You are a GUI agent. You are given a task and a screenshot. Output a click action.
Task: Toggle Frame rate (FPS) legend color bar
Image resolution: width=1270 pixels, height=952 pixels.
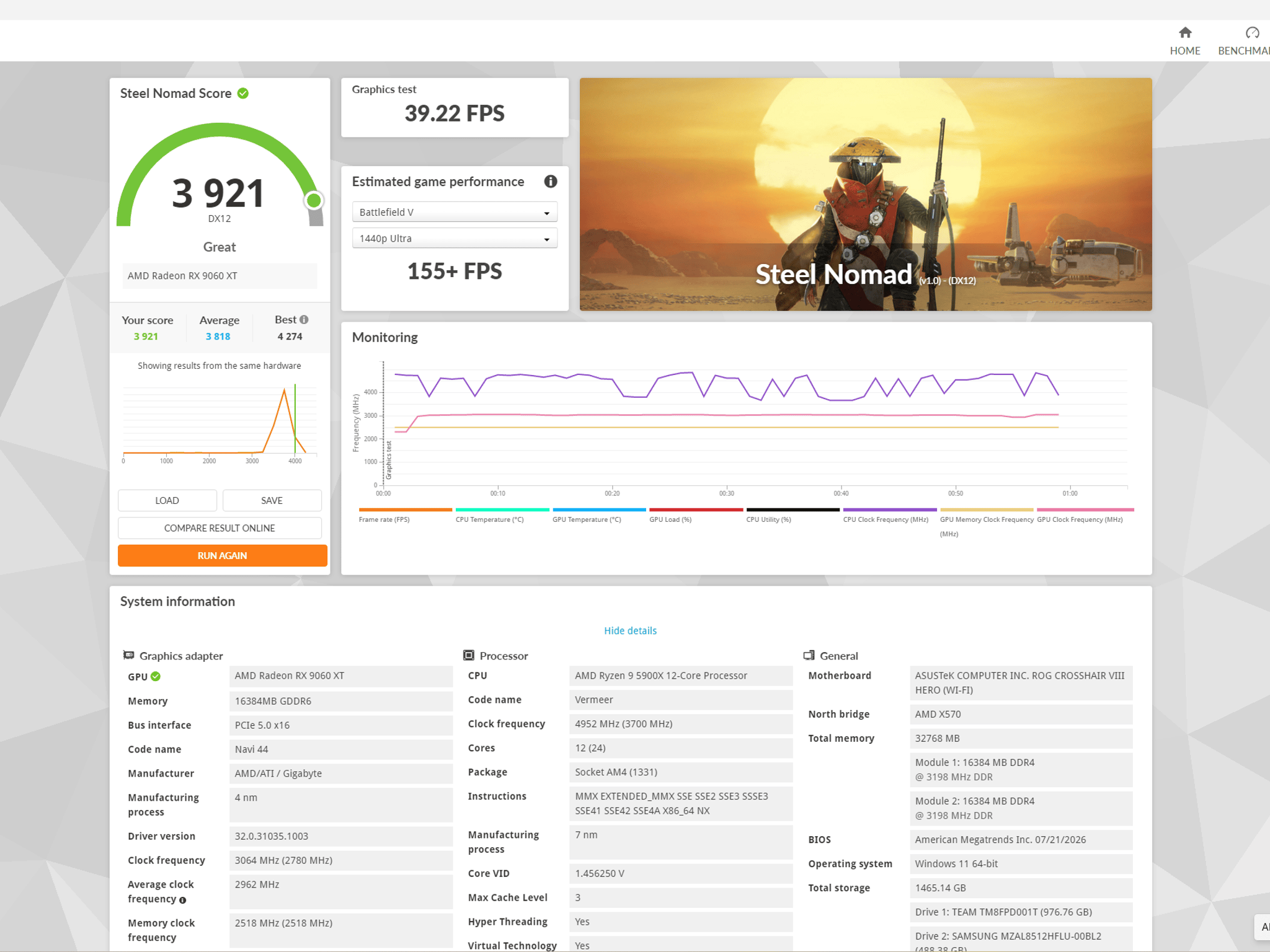[405, 509]
